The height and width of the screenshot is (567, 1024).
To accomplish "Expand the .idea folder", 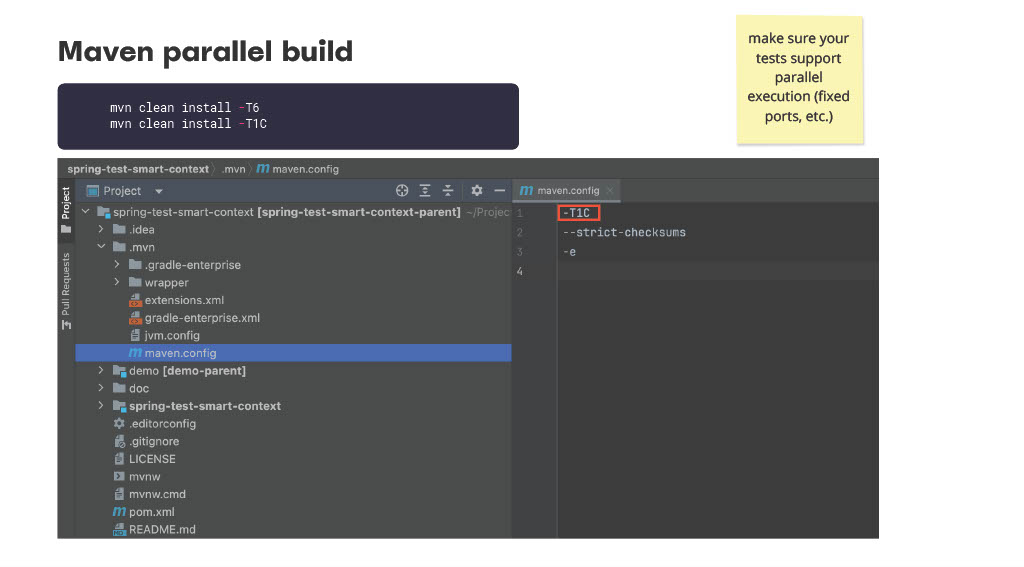I will (x=101, y=229).
